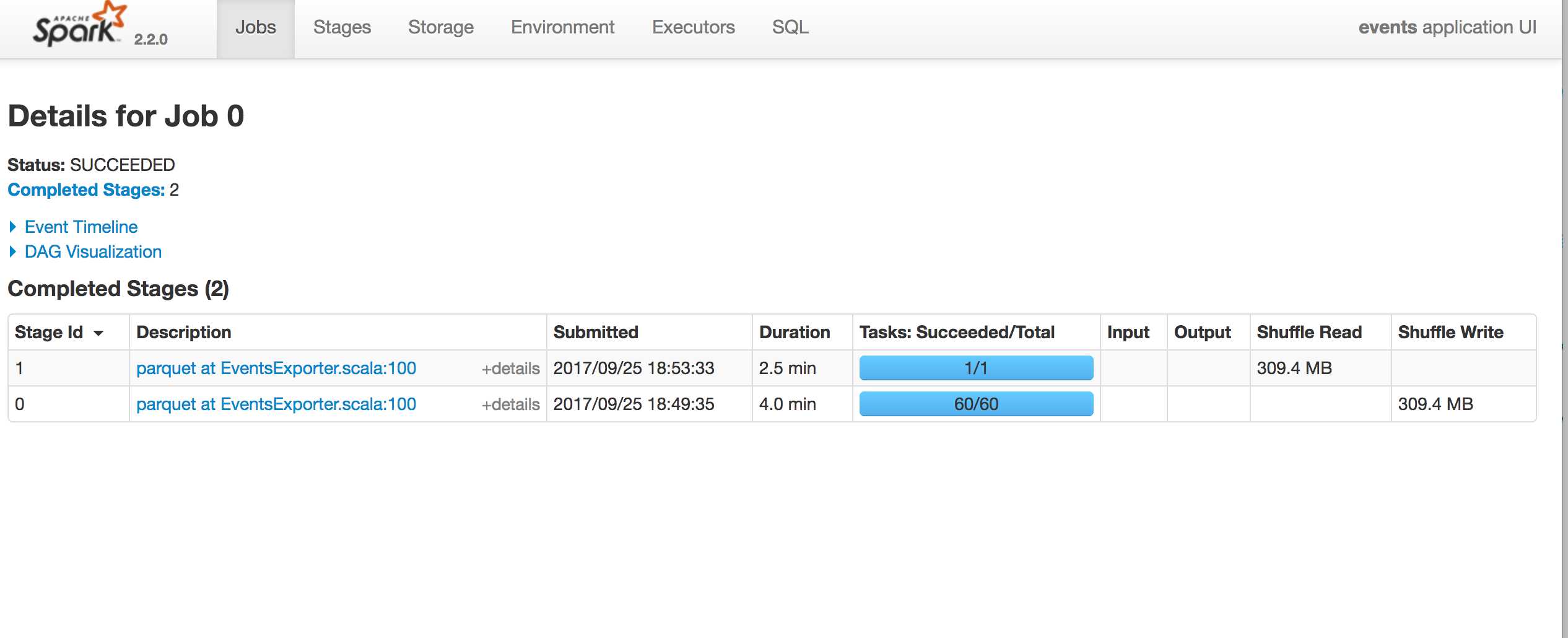1568x638 pixels.
Task: Click Tasks: Succeeded/Total column header
Action: pyautogui.click(x=976, y=332)
